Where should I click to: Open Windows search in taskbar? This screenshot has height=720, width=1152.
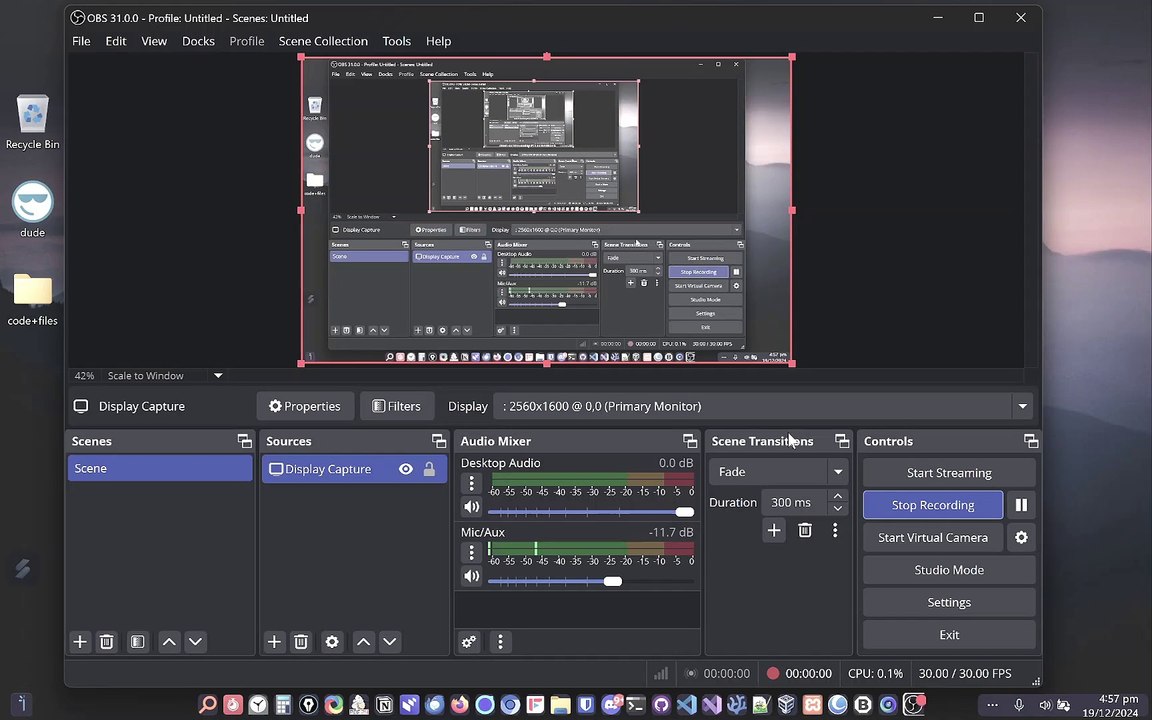(208, 705)
